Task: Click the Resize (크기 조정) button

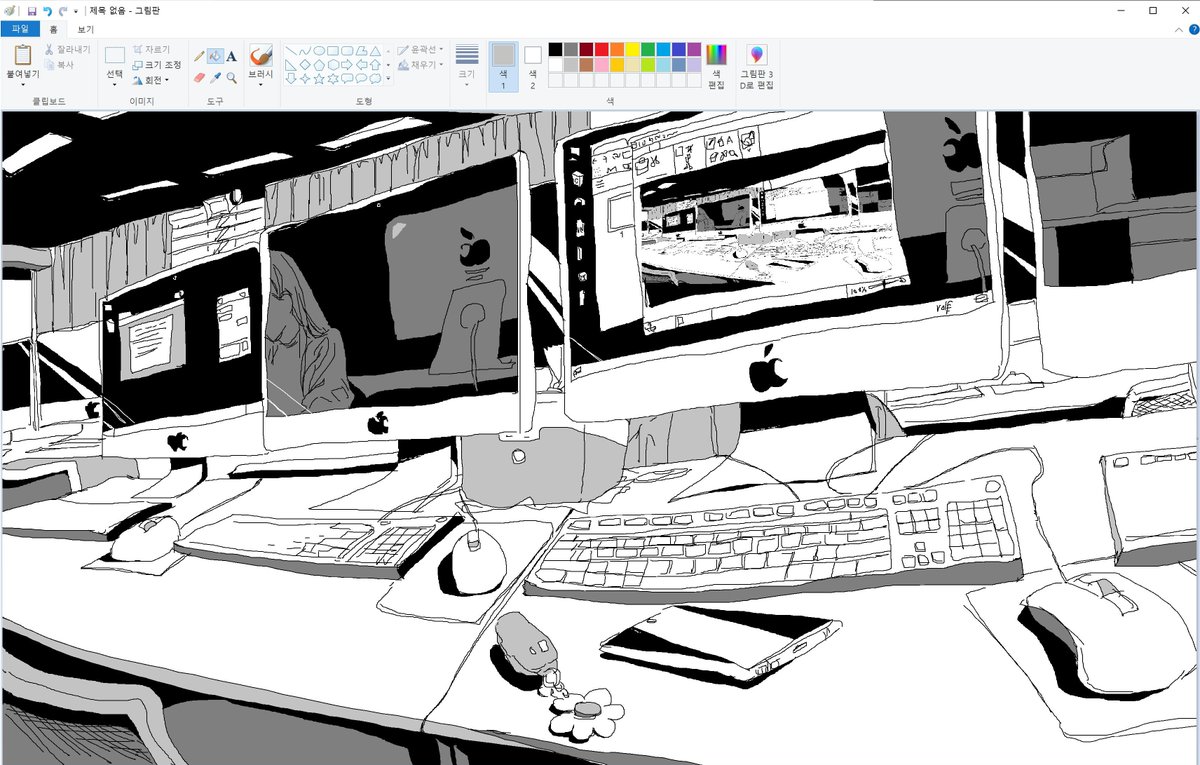Action: pos(157,64)
